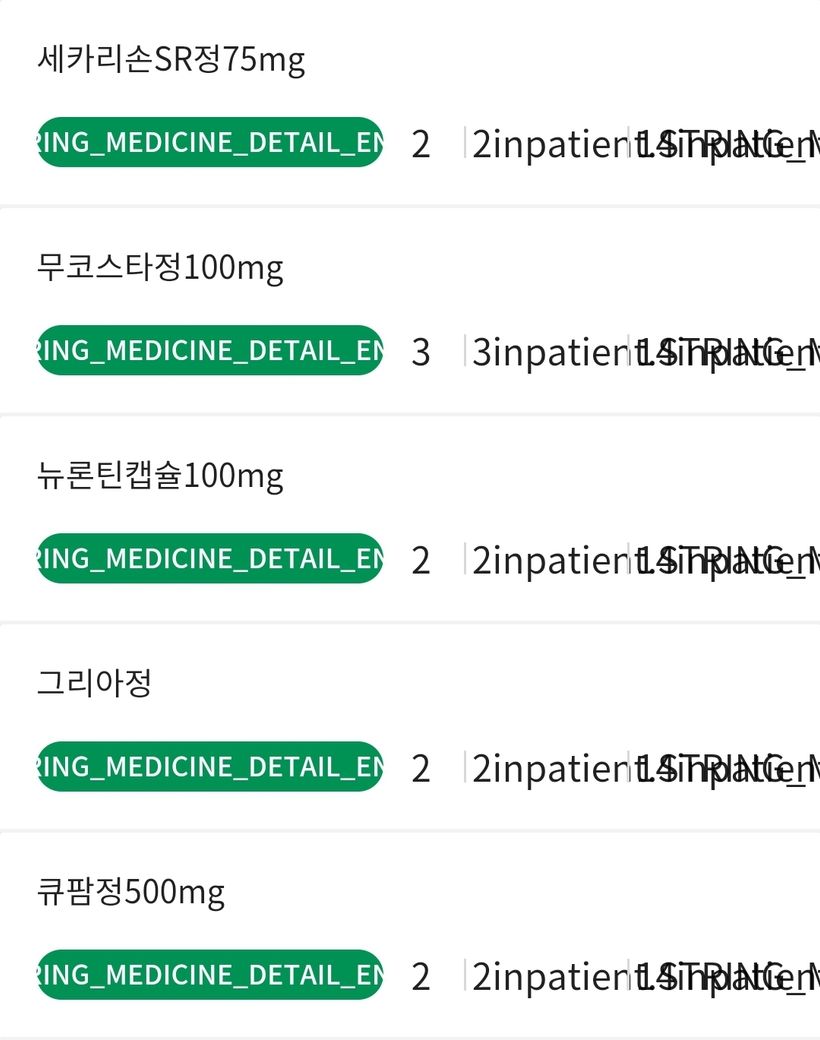Screen dimensions: 820x1040
Task: Click the dose count beside 세카리손SR정75mg's green badge
Action: coord(421,145)
